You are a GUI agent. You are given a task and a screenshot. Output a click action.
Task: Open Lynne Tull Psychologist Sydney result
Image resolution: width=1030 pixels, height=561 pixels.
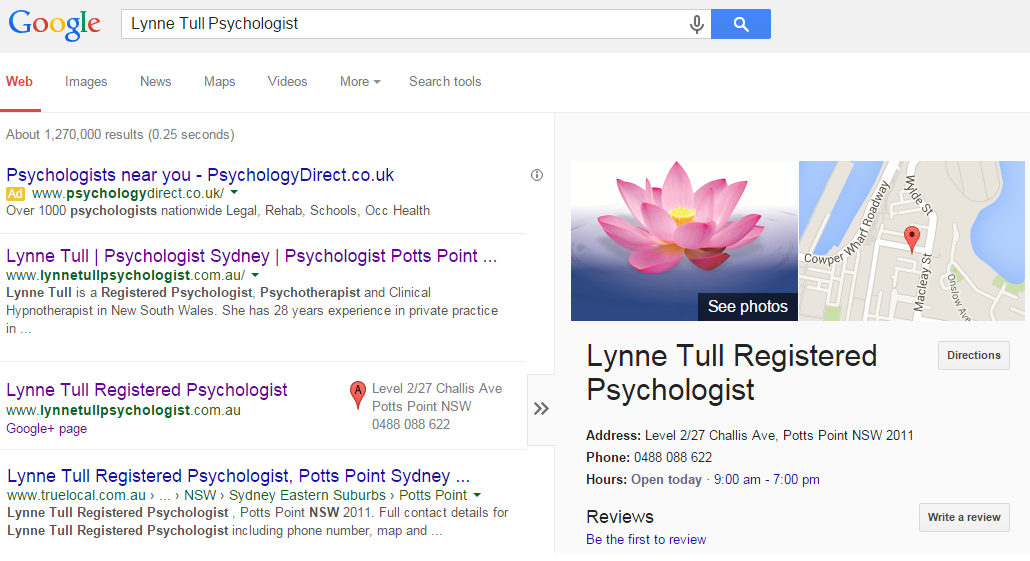pyautogui.click(x=252, y=256)
